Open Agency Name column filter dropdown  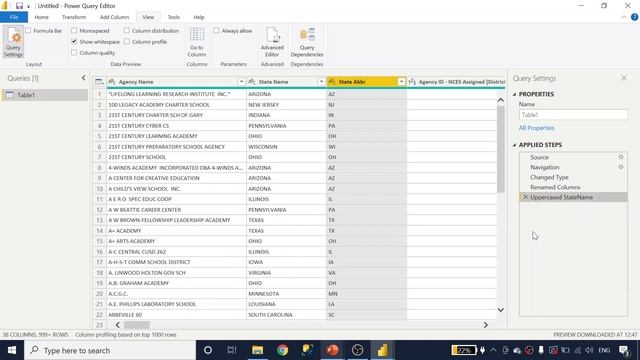coord(241,82)
